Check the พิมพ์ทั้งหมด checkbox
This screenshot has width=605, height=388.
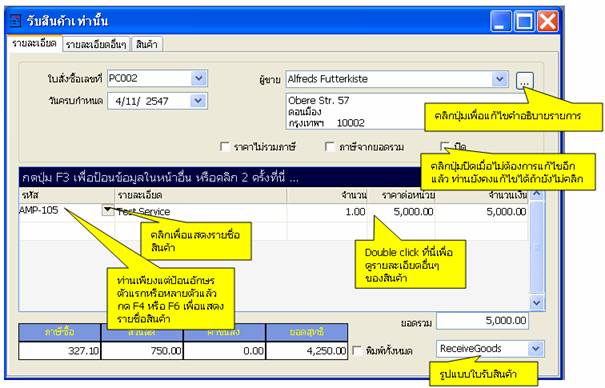pyautogui.click(x=357, y=350)
